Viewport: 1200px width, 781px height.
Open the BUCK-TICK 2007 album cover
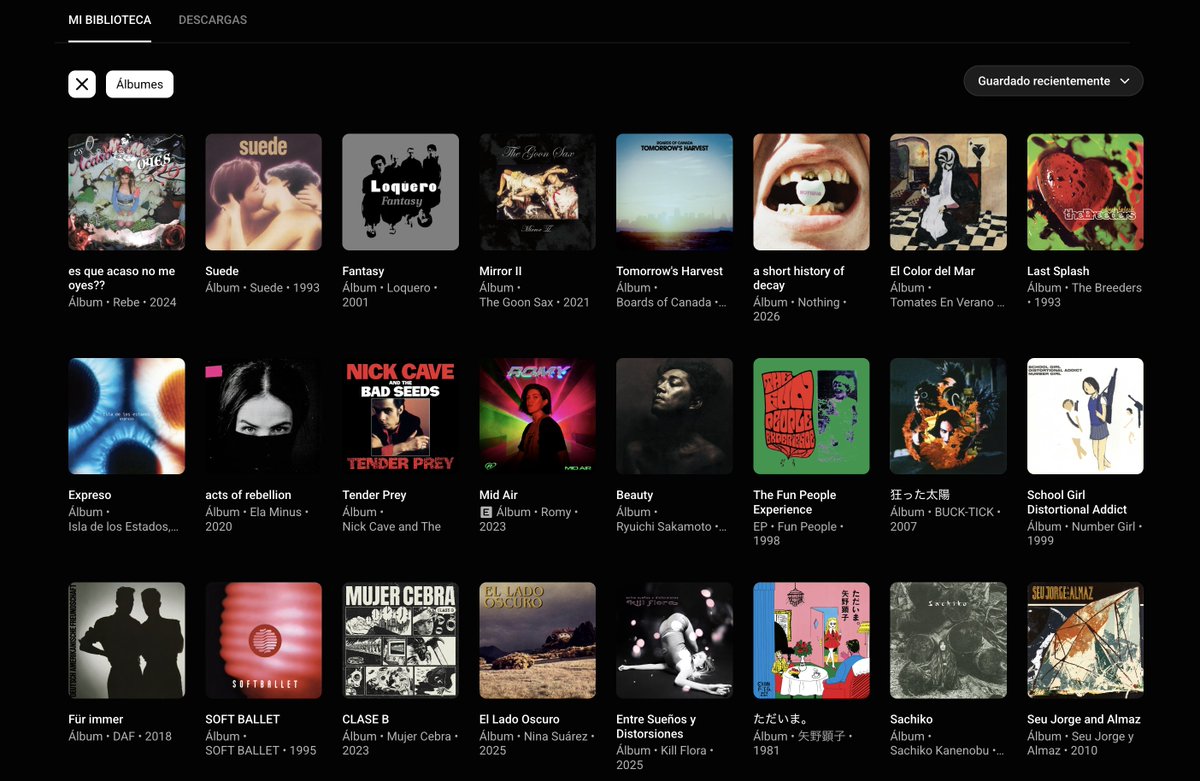pos(949,416)
